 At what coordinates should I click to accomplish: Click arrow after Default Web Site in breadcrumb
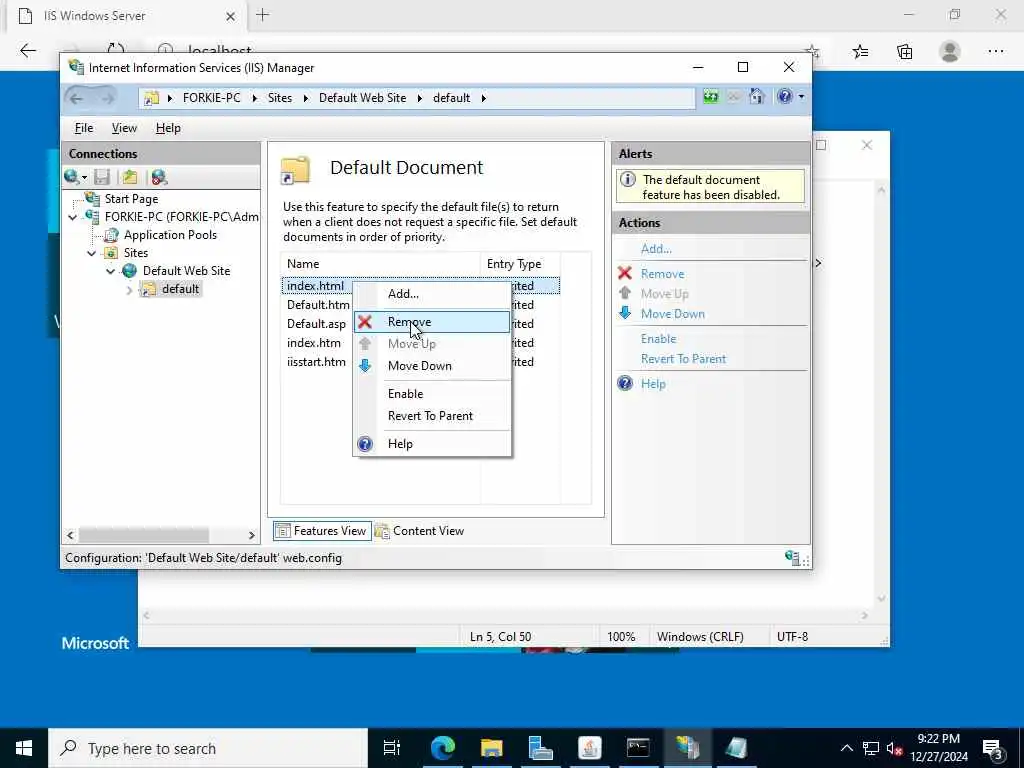419,98
